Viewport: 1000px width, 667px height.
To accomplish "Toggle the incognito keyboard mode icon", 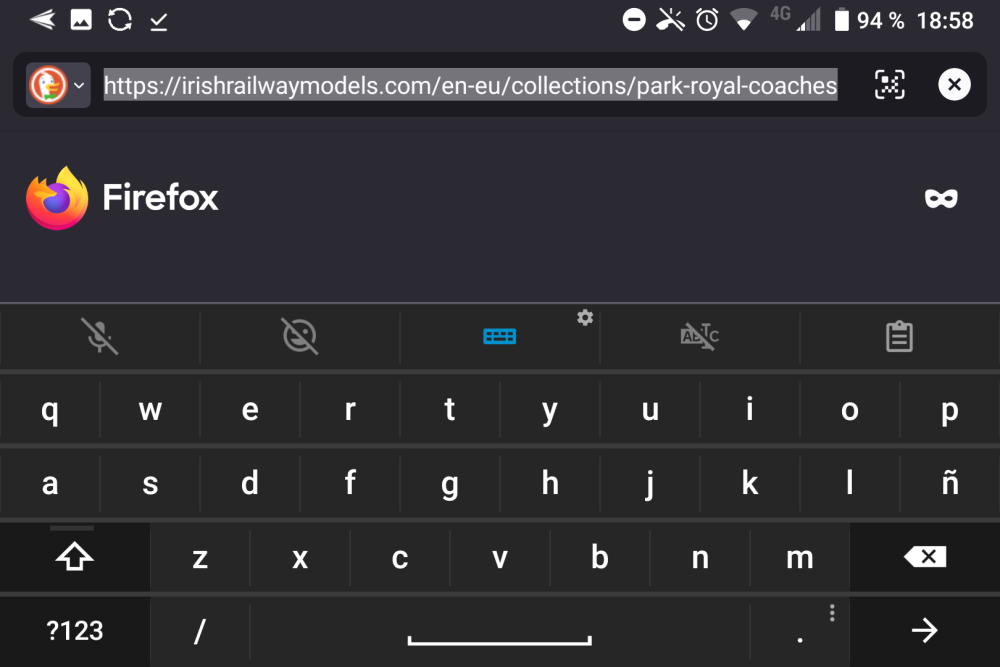I will (x=299, y=337).
